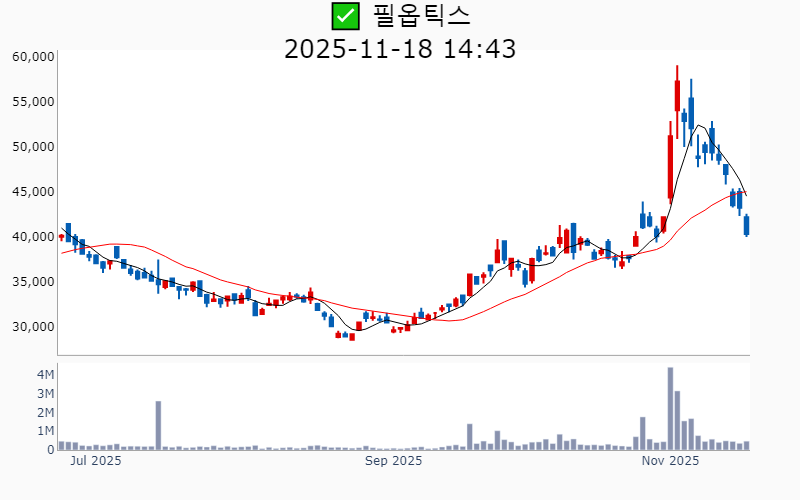Image resolution: width=800 pixels, height=500 pixels.
Task: Click the tallest volume bar in November
Action: pos(670,410)
